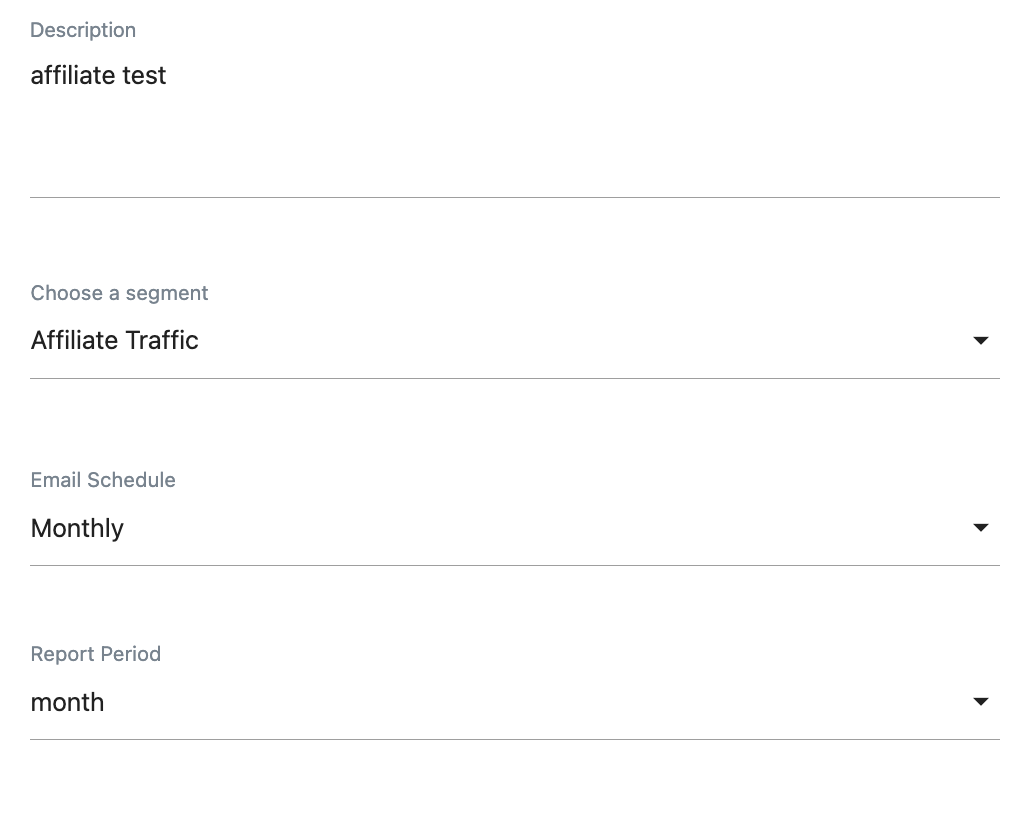This screenshot has height=820, width=1030.
Task: Select the 'Affiliate Traffic' segment value
Action: click(114, 341)
